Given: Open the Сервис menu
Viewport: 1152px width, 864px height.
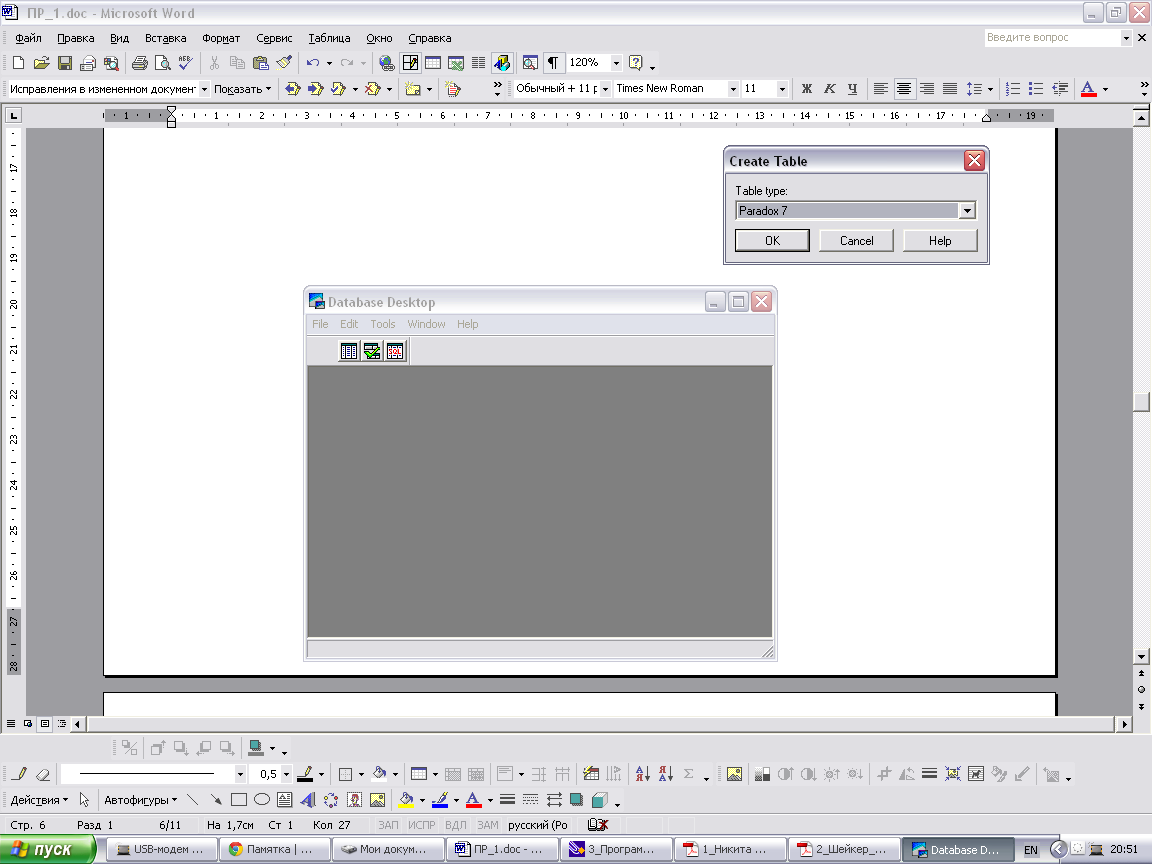Looking at the screenshot, I should point(274,38).
